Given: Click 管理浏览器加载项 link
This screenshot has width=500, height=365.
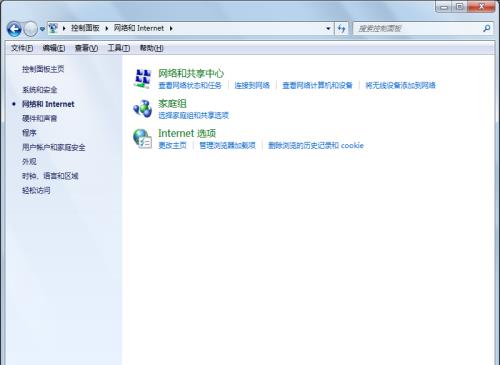Looking at the screenshot, I should click(227, 145).
